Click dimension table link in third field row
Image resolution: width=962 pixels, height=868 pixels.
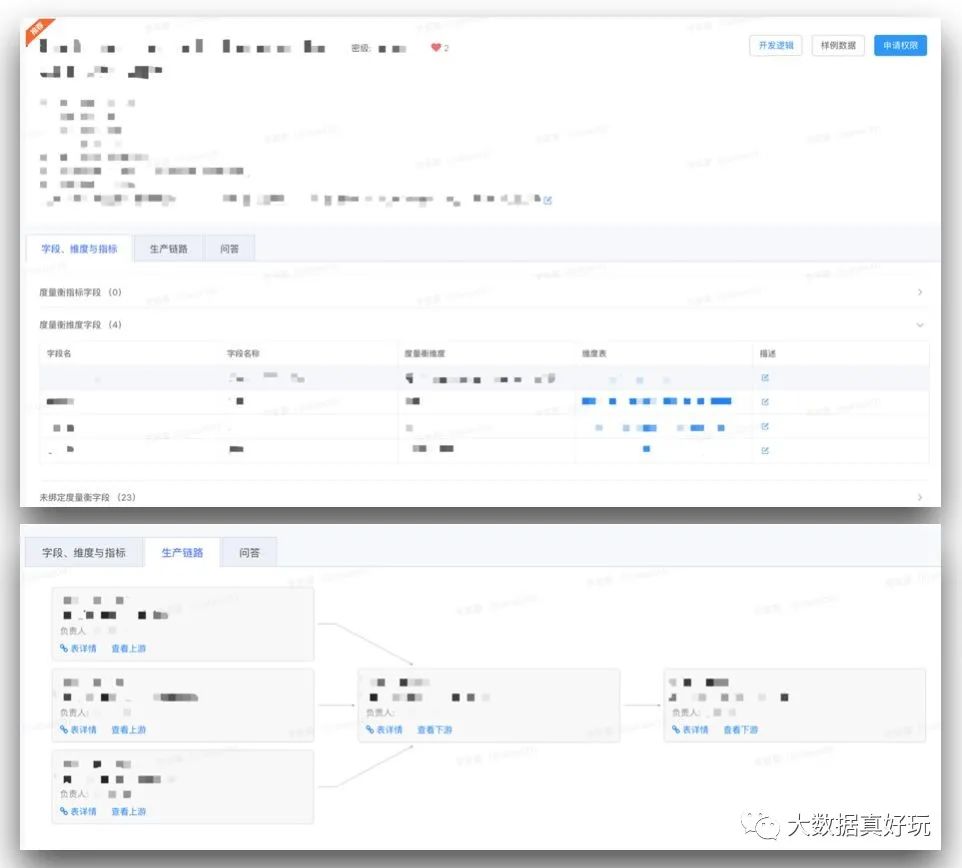(660, 428)
